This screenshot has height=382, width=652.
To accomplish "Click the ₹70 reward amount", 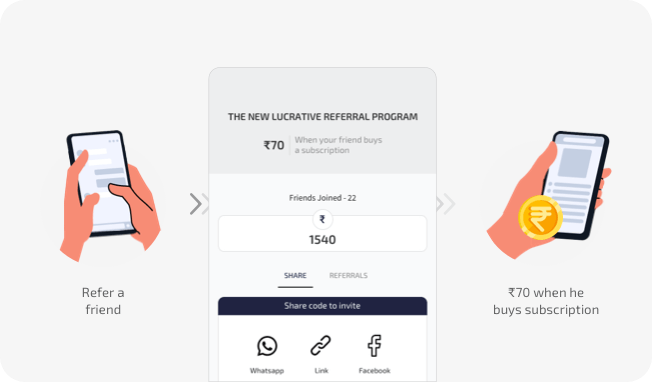I will [274, 145].
